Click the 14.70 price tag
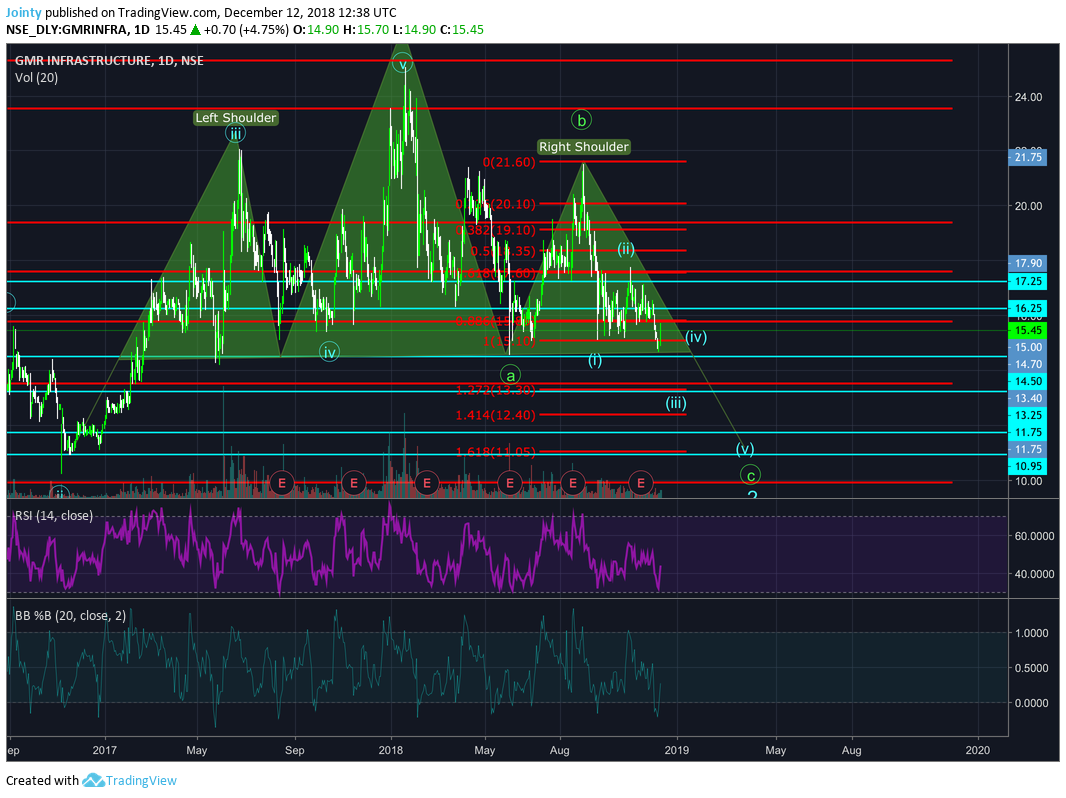This screenshot has height=798, width=1066. pos(1027,364)
